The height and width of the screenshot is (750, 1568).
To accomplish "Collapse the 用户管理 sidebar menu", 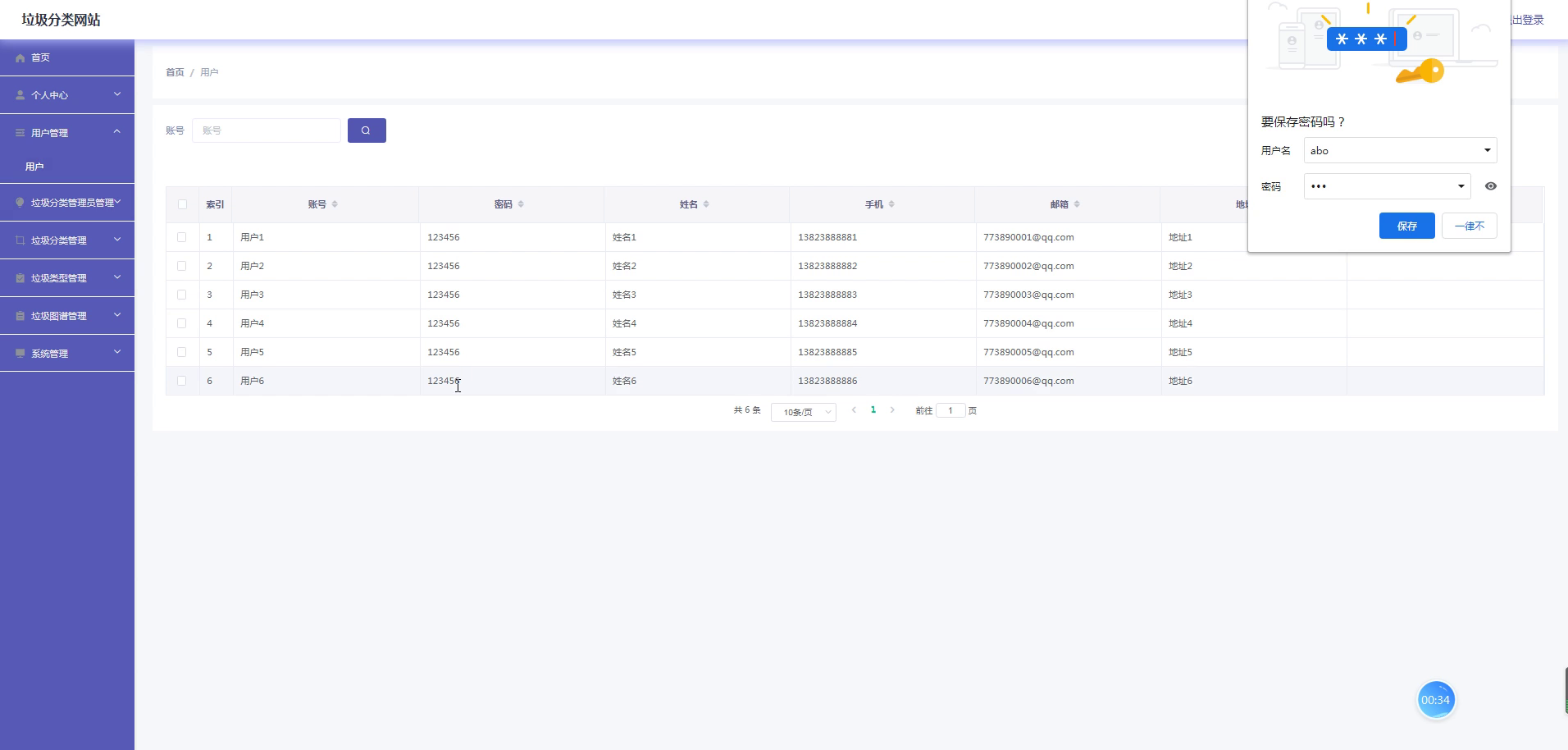I will tap(67, 133).
